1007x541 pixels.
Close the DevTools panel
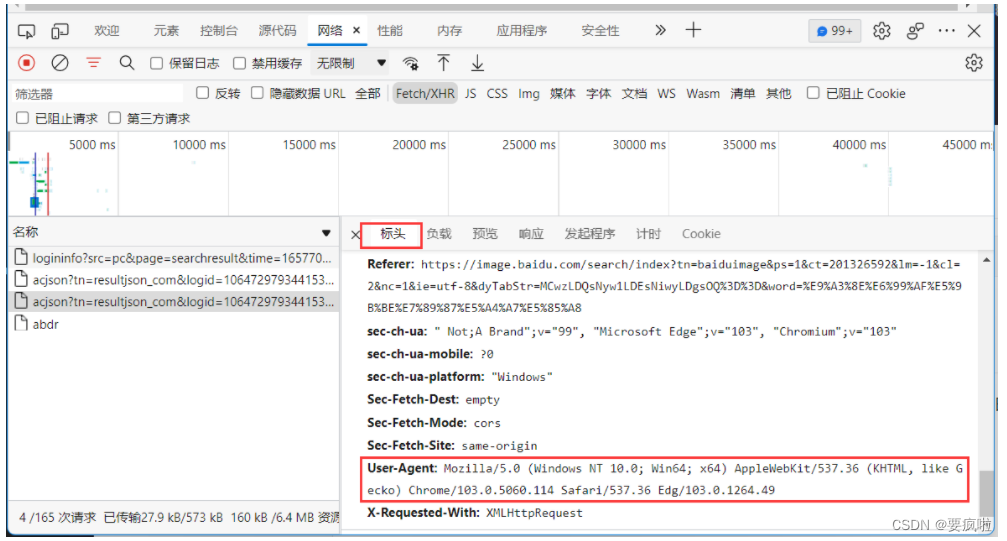974,31
